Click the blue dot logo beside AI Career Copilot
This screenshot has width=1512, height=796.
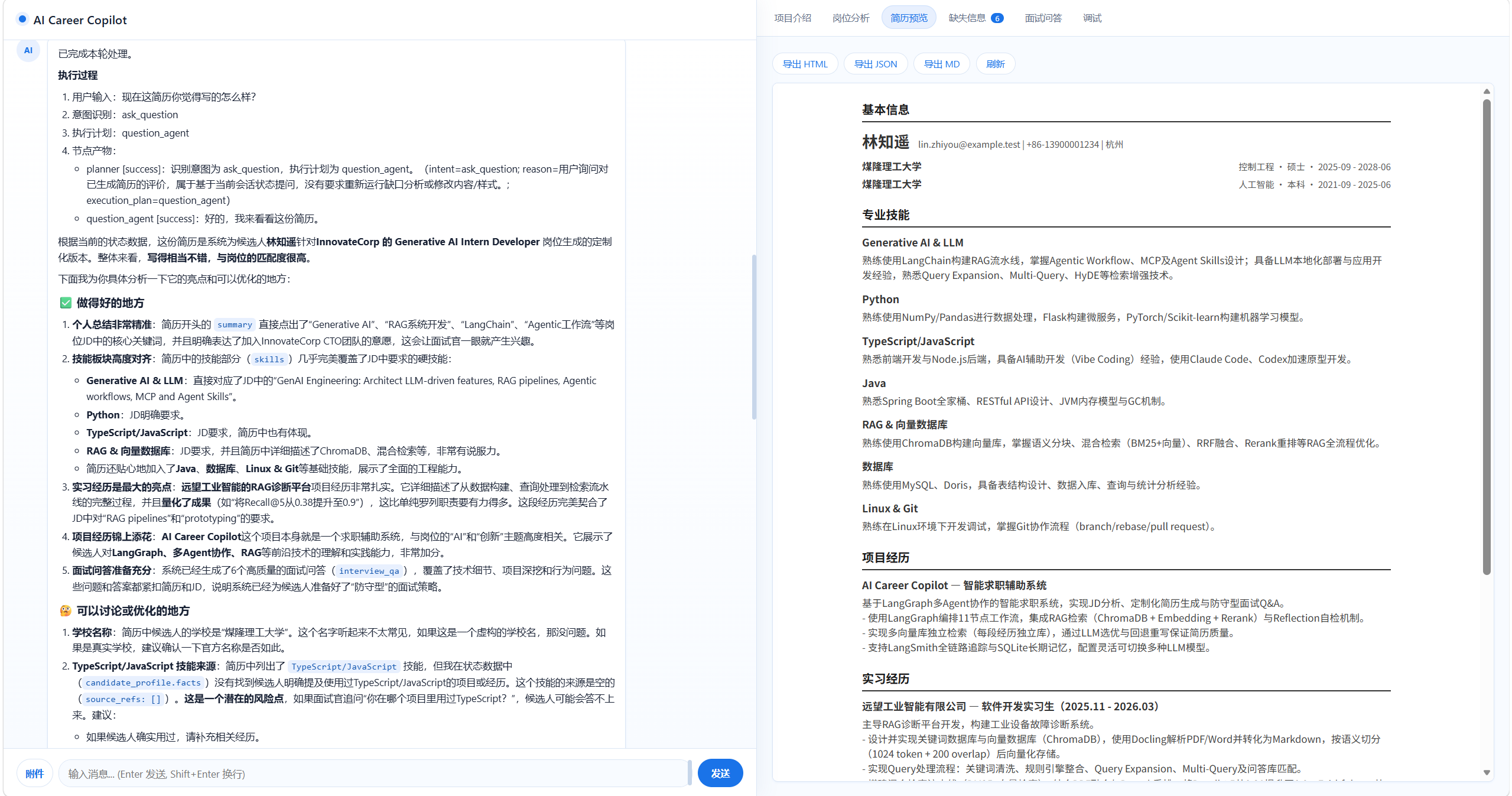click(22, 20)
